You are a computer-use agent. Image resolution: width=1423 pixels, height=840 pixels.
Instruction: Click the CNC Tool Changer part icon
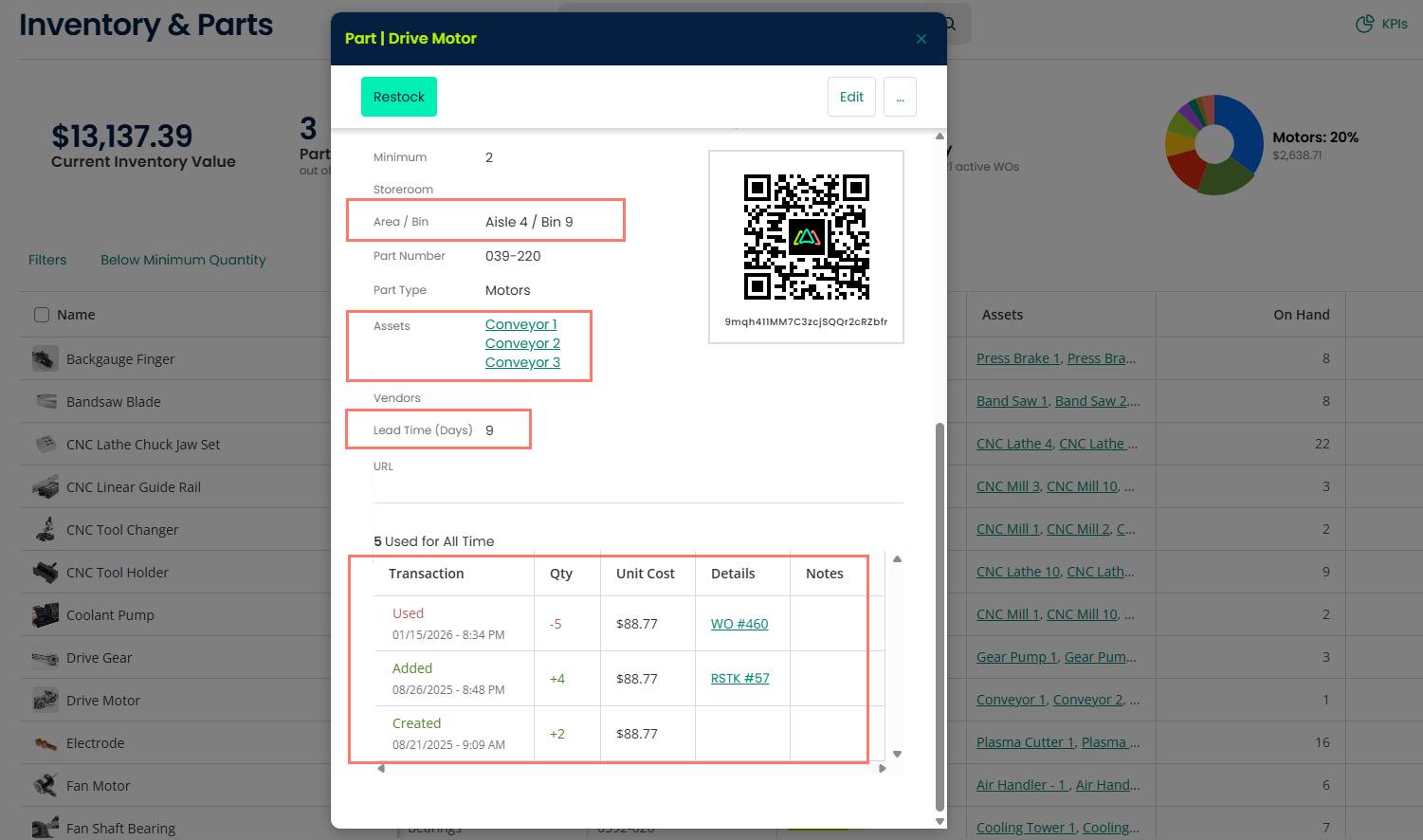[45, 529]
